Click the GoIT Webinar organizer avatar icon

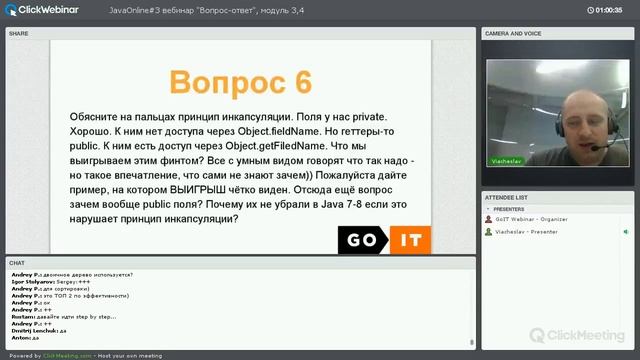[x=488, y=219]
